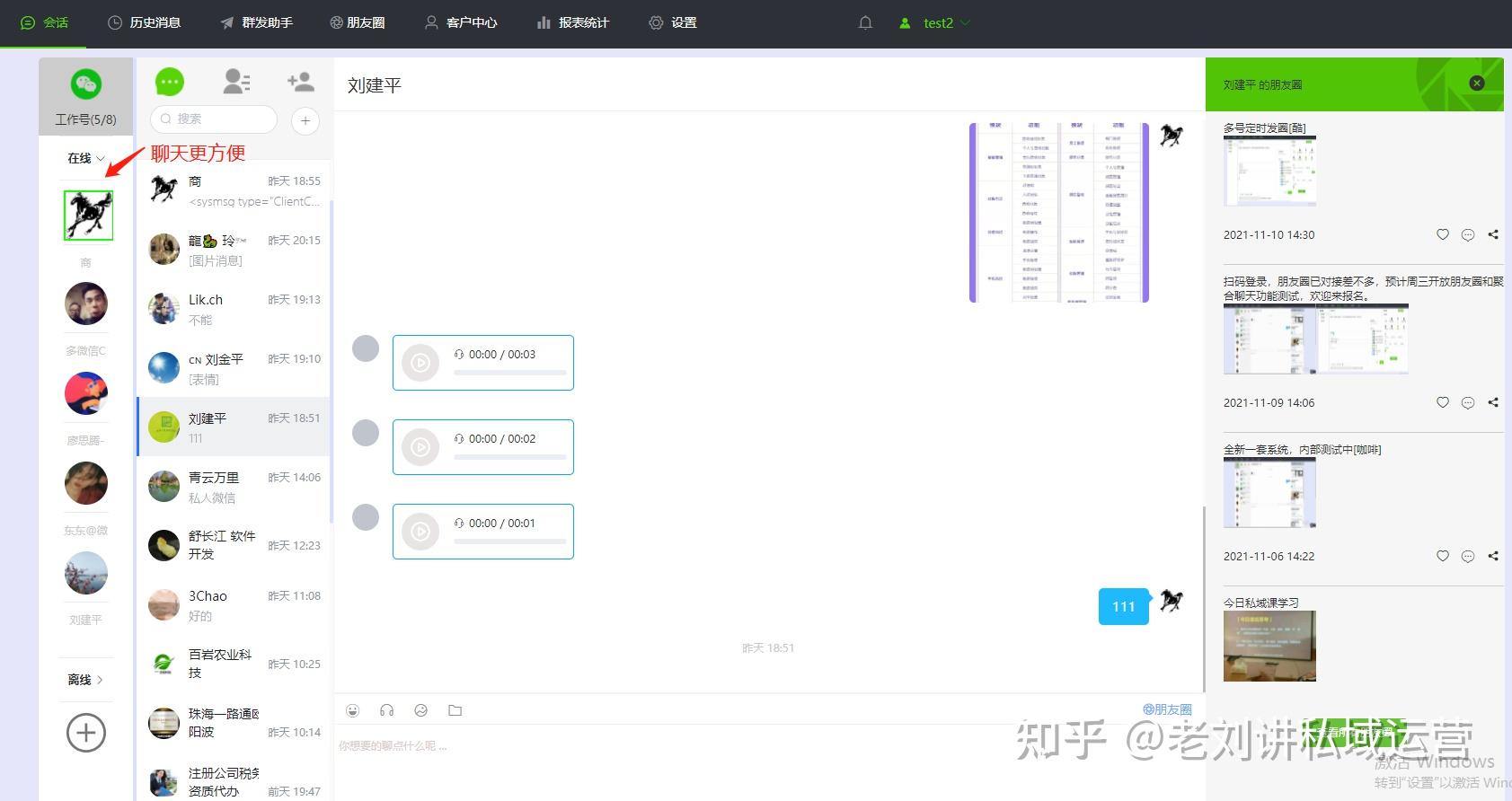Image resolution: width=1512 pixels, height=801 pixels.
Task: Click the sticker icon in input toolbar
Action: click(x=421, y=710)
